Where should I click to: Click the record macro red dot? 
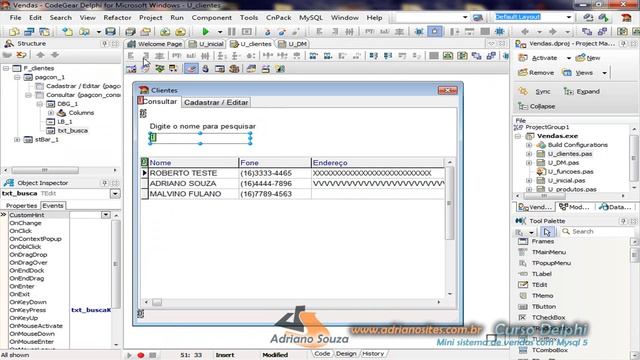141,355
